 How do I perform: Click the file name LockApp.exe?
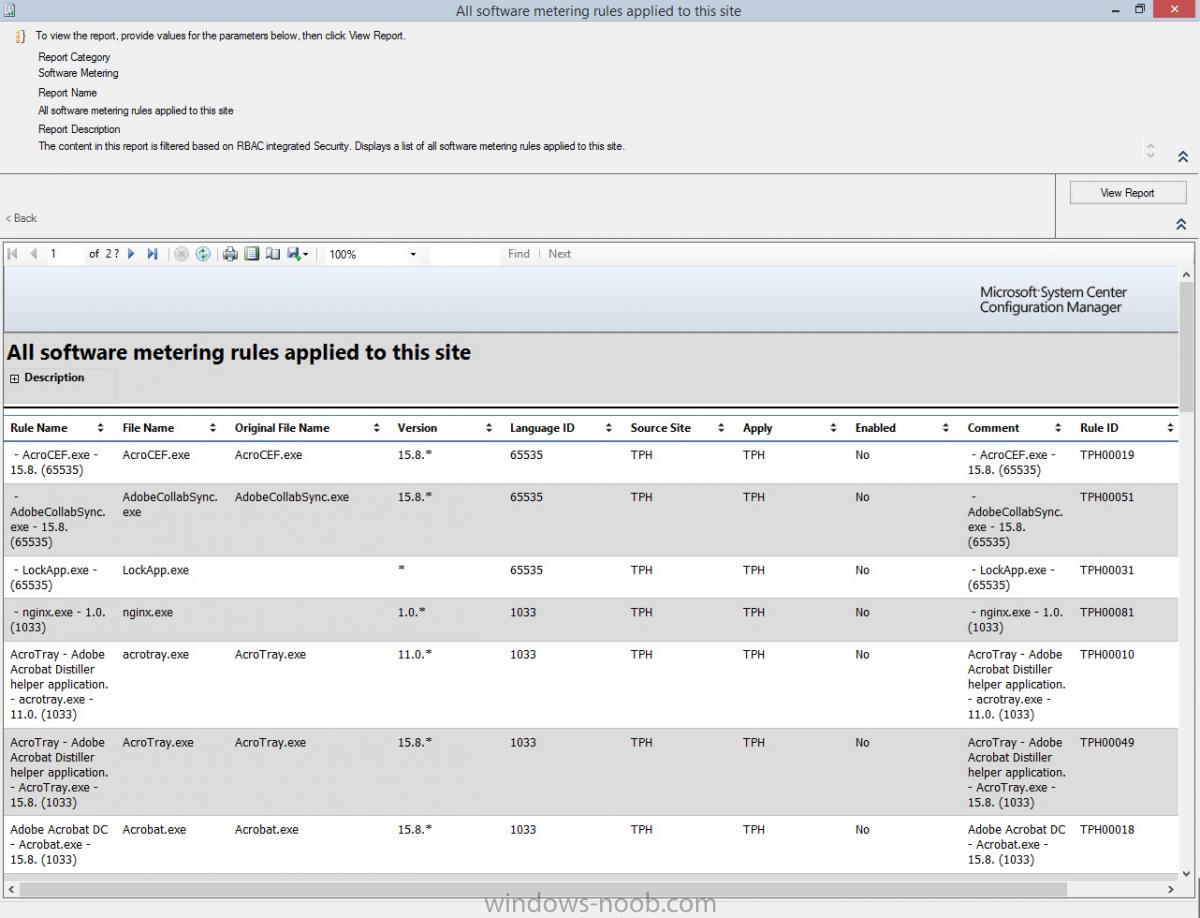click(x=155, y=570)
